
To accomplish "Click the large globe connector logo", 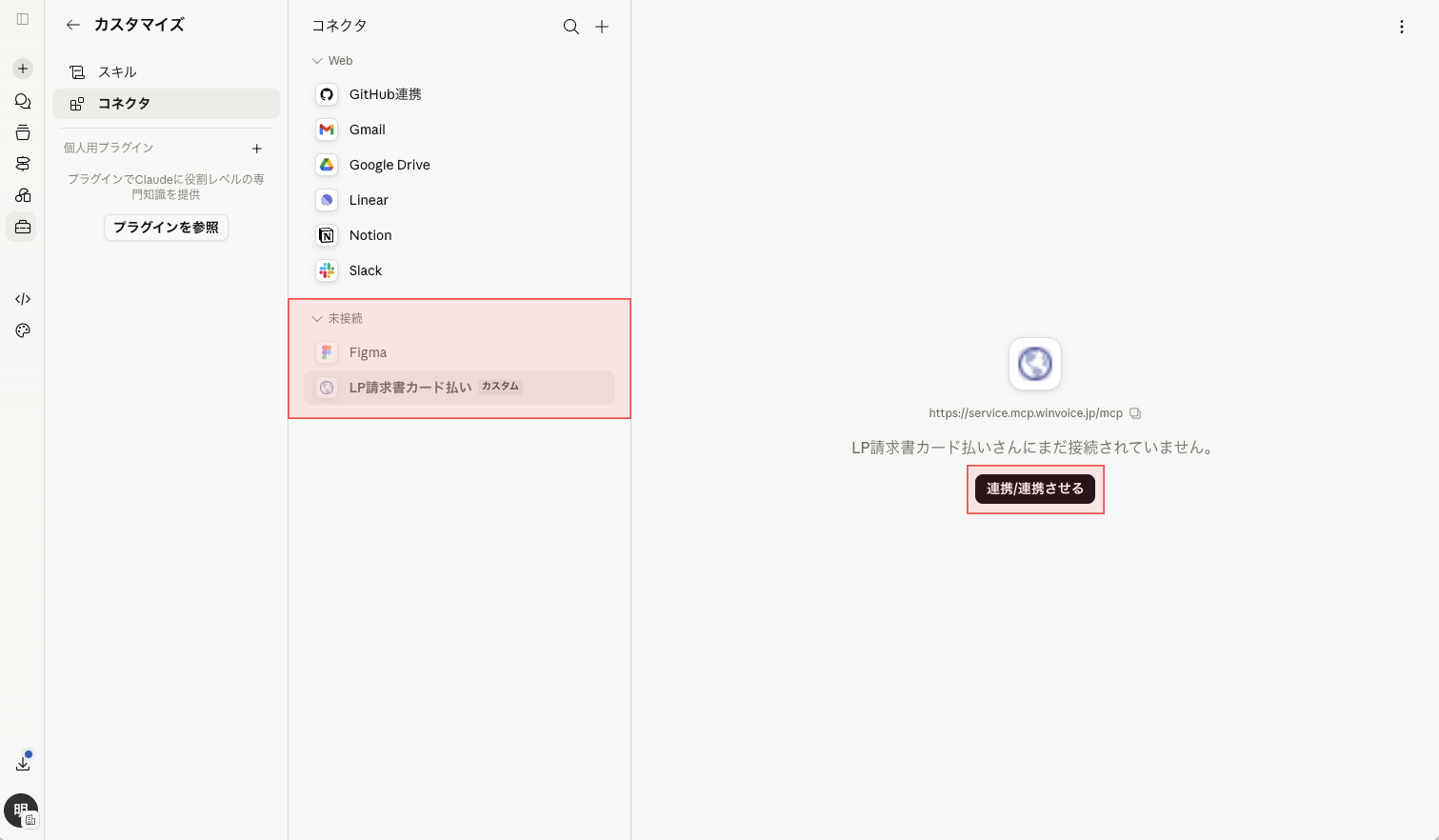I will (1035, 364).
